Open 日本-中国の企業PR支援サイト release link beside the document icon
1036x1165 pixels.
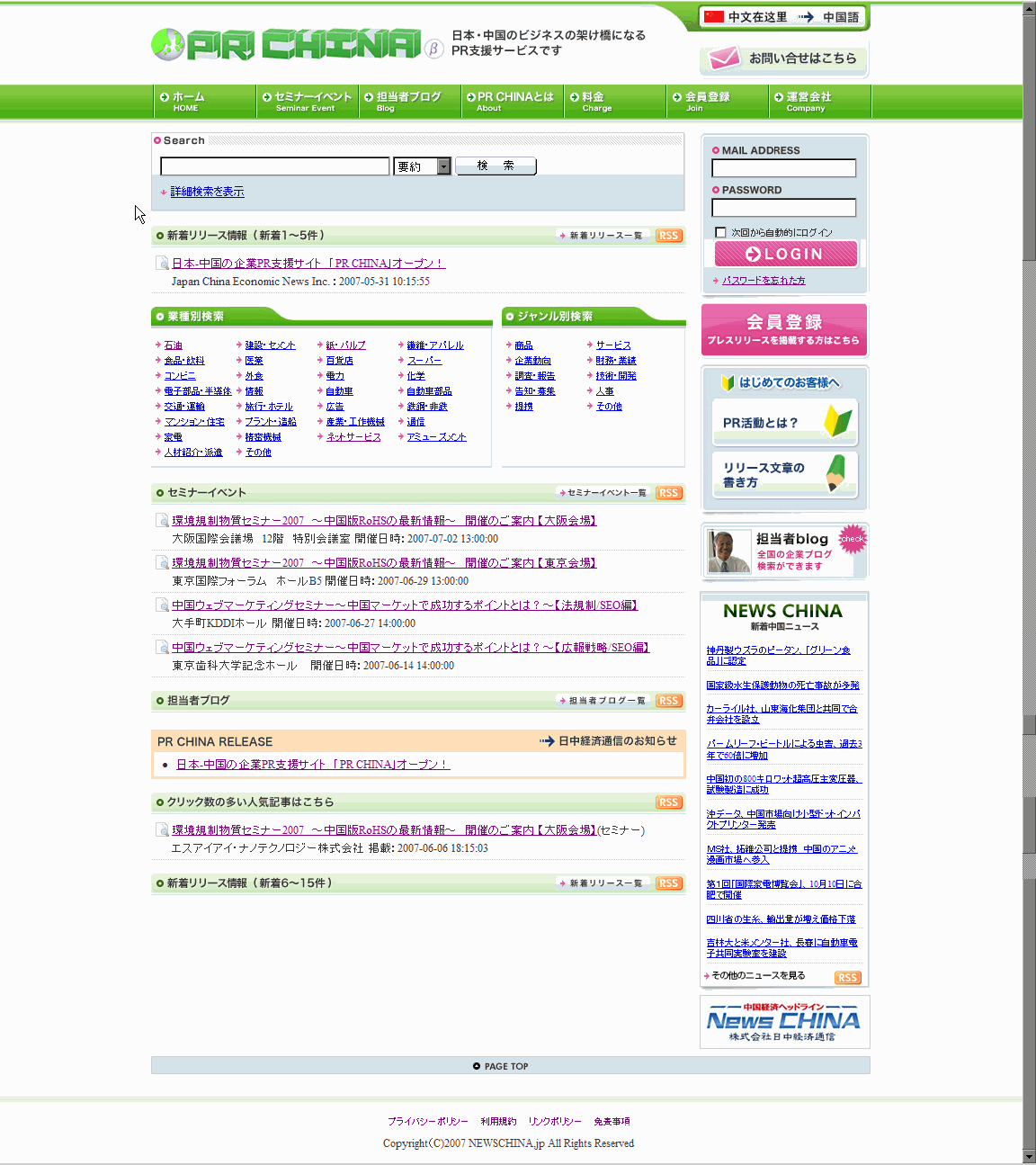308,264
